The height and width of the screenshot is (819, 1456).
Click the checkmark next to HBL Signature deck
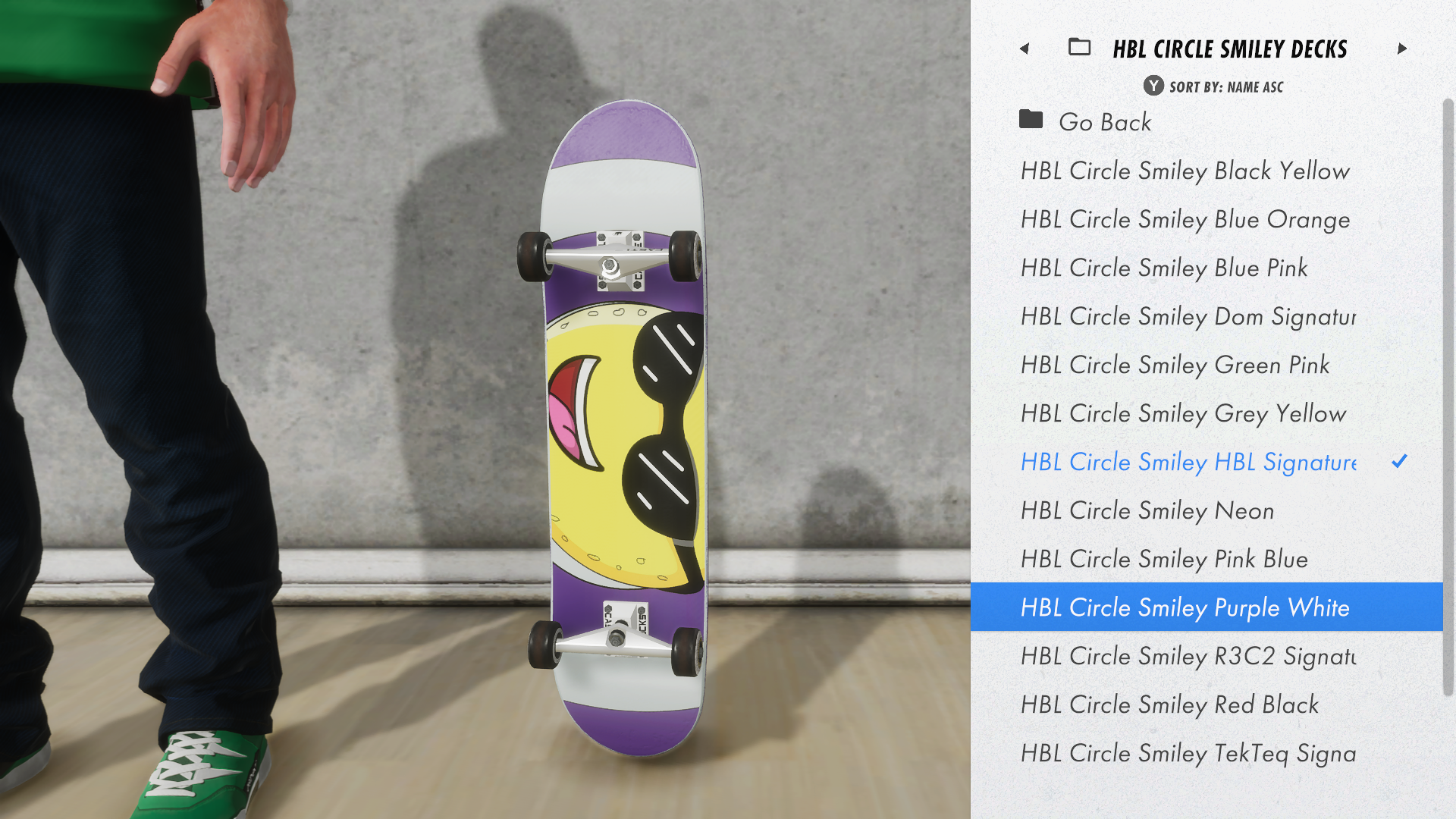[x=1400, y=460]
